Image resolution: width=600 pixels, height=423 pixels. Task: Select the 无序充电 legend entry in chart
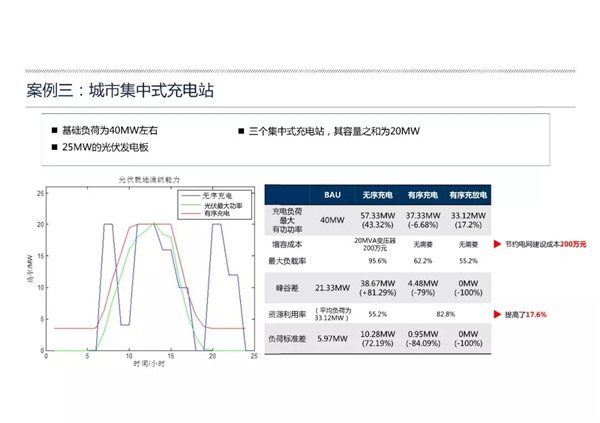pos(206,196)
